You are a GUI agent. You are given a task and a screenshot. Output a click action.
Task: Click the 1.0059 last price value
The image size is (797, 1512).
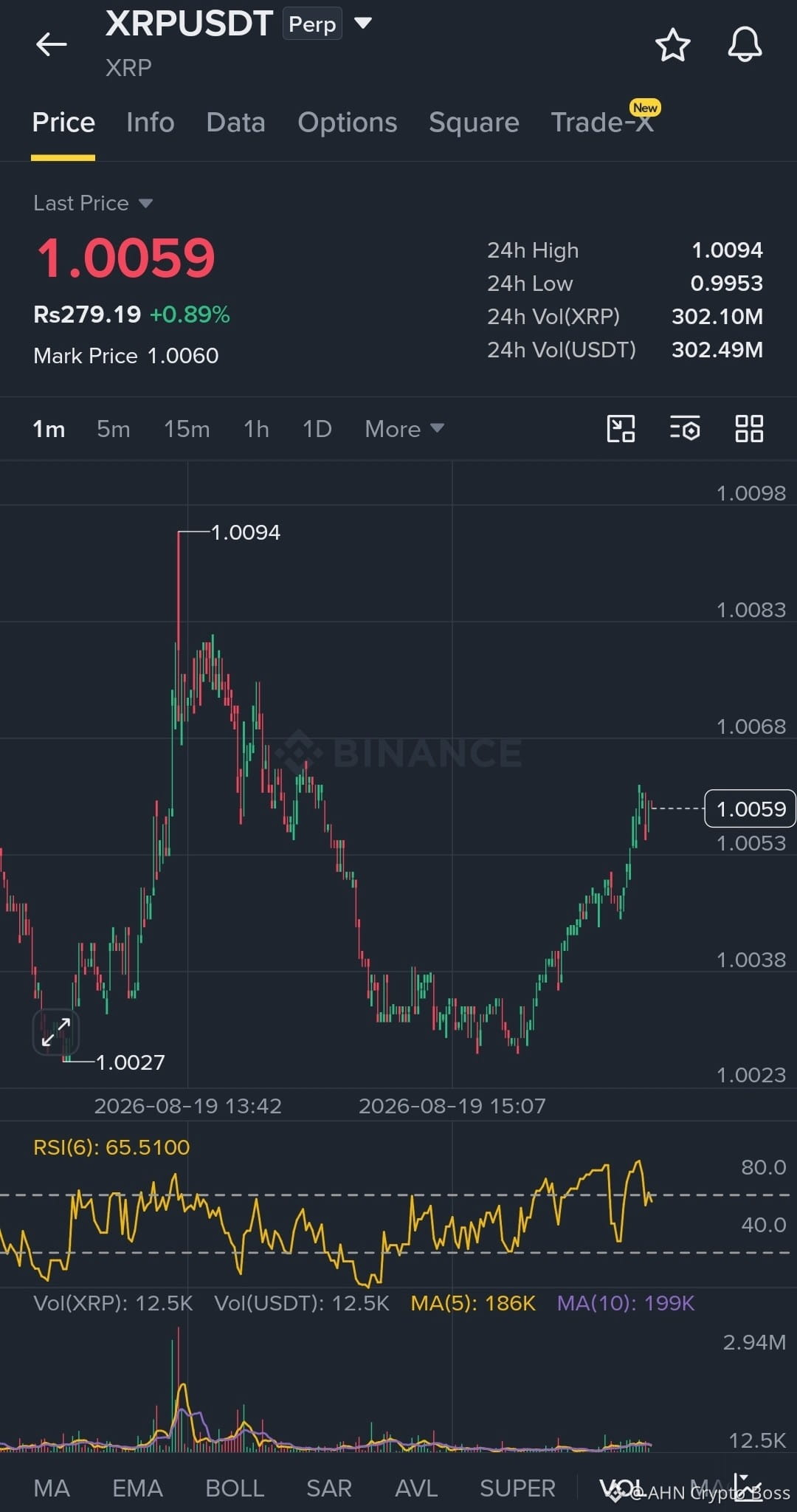pos(125,258)
